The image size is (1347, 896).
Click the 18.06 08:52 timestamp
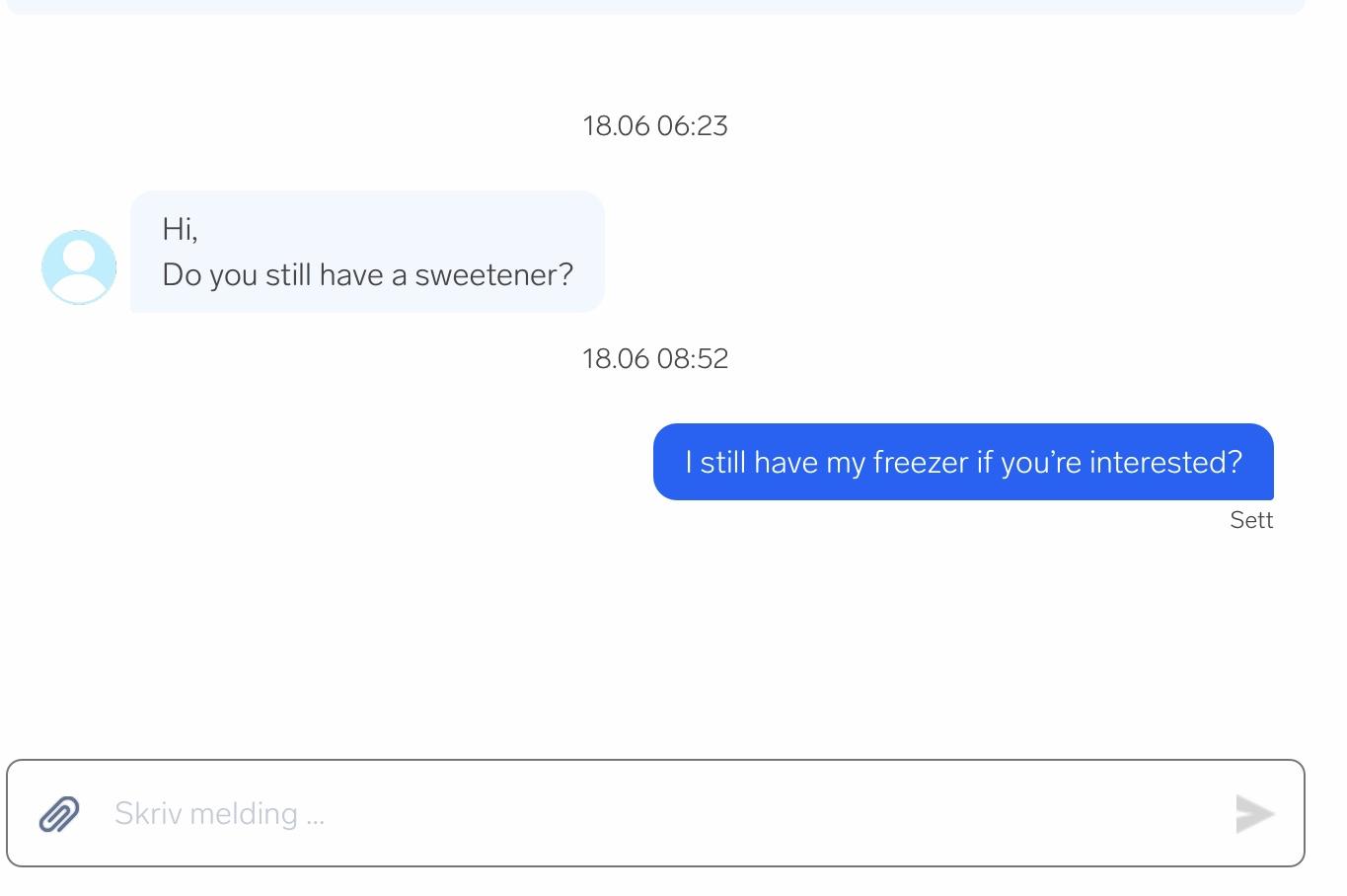(x=655, y=358)
